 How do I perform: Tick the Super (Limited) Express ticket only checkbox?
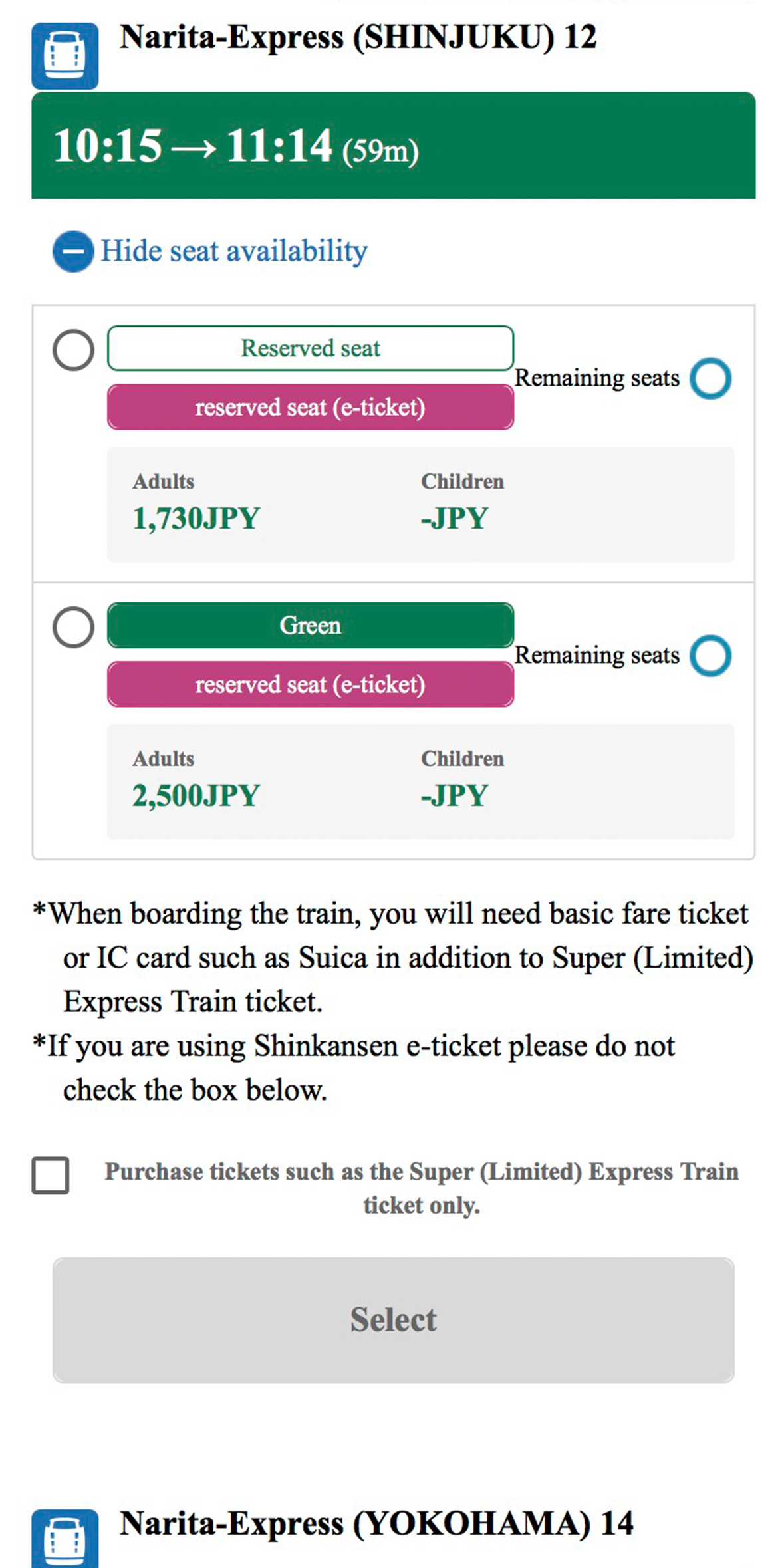pyautogui.click(x=51, y=1175)
